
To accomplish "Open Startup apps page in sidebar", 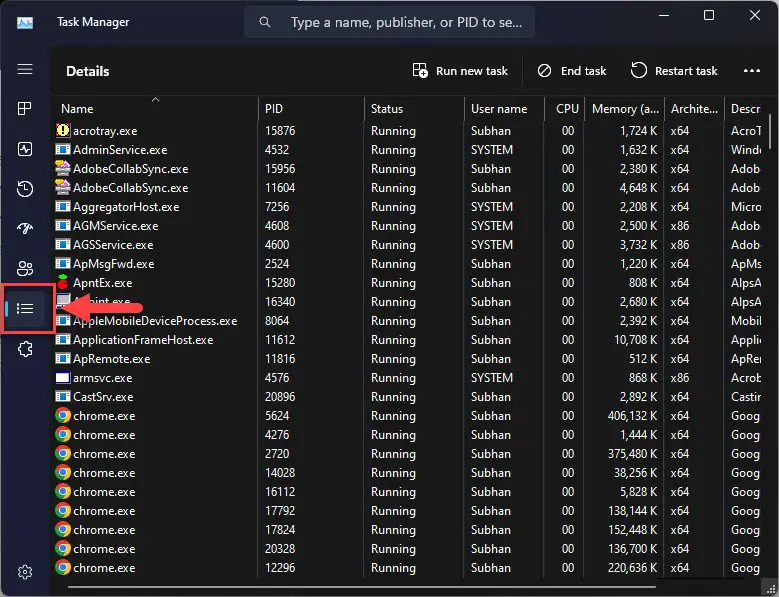I will click(25, 228).
